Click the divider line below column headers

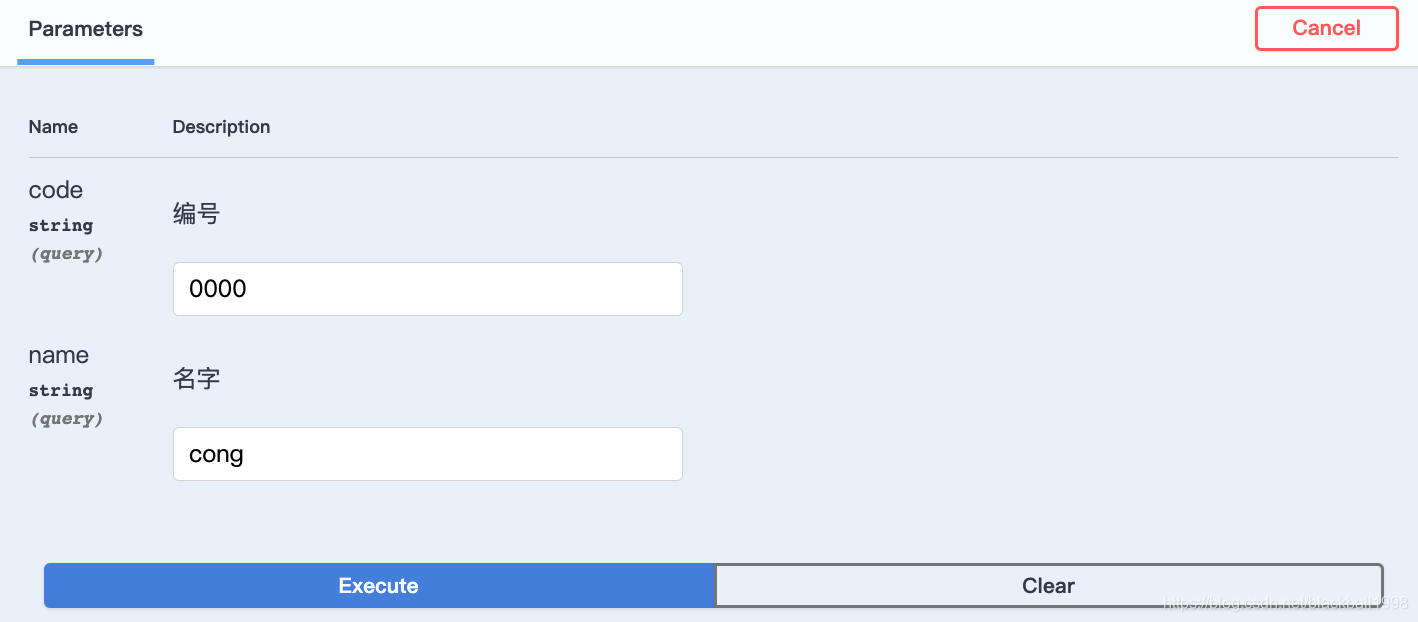713,157
